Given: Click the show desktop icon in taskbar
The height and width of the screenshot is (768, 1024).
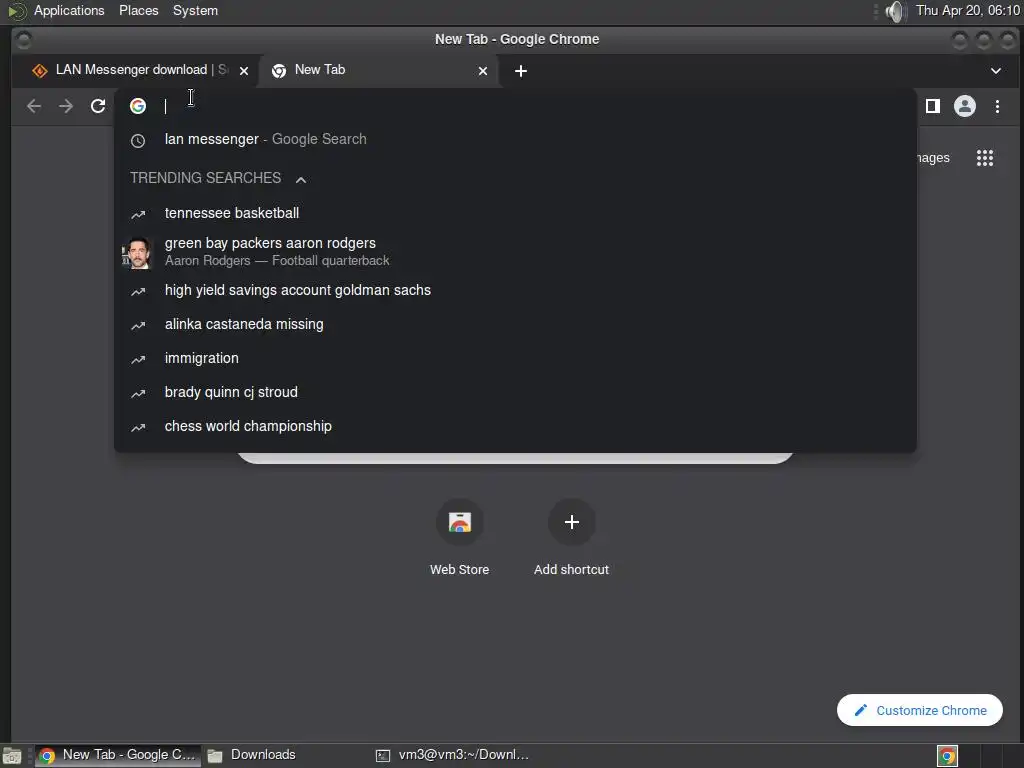Looking at the screenshot, I should [x=12, y=756].
